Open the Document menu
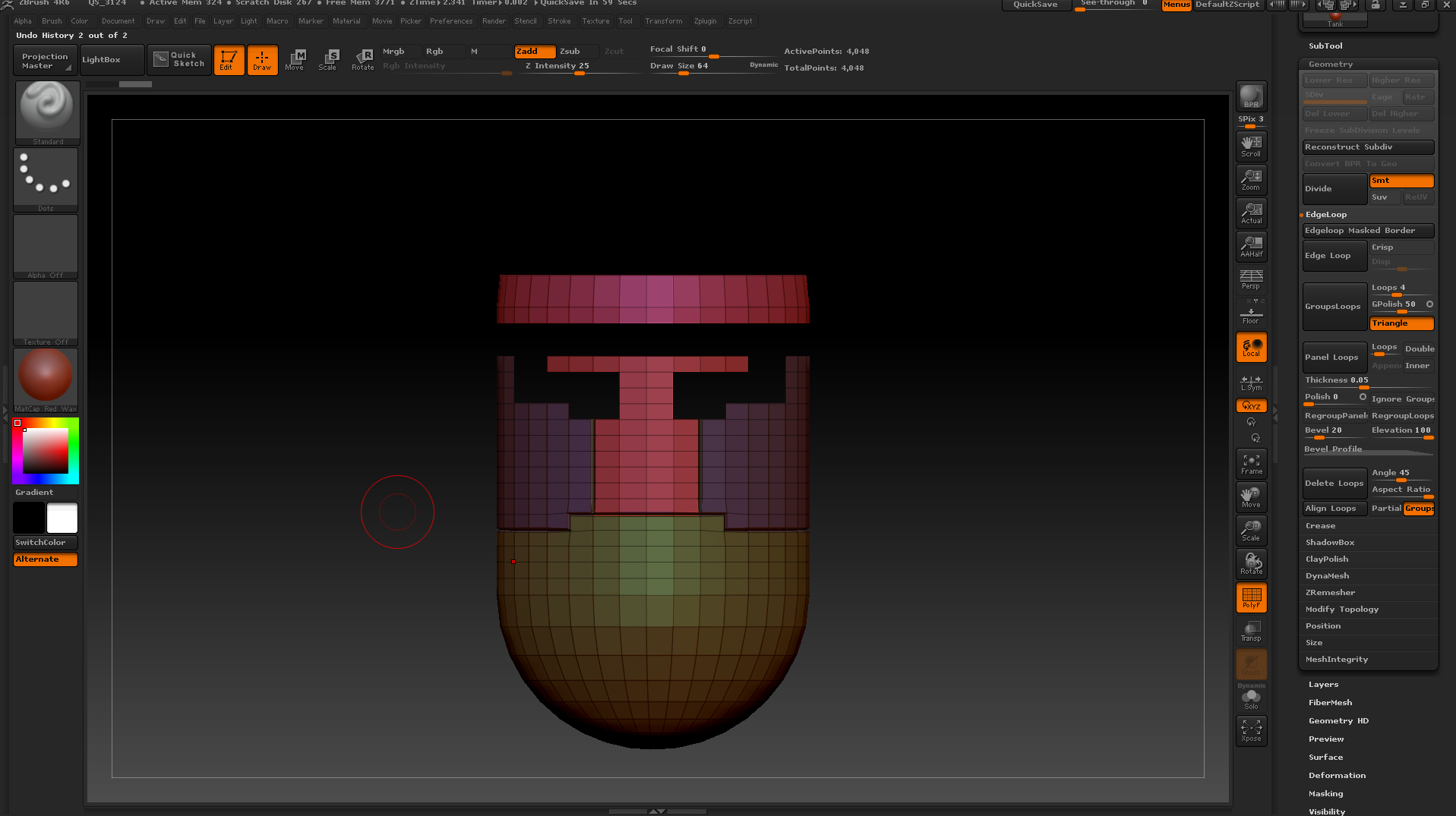 118,21
